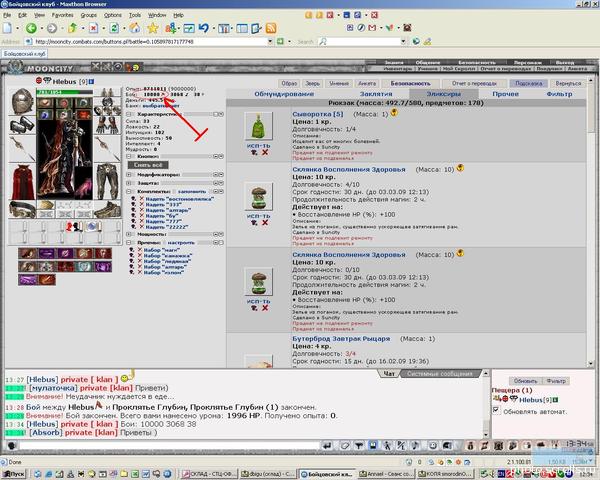Switch to Системные сообщения chat tab
The image size is (600, 480).
440,374
